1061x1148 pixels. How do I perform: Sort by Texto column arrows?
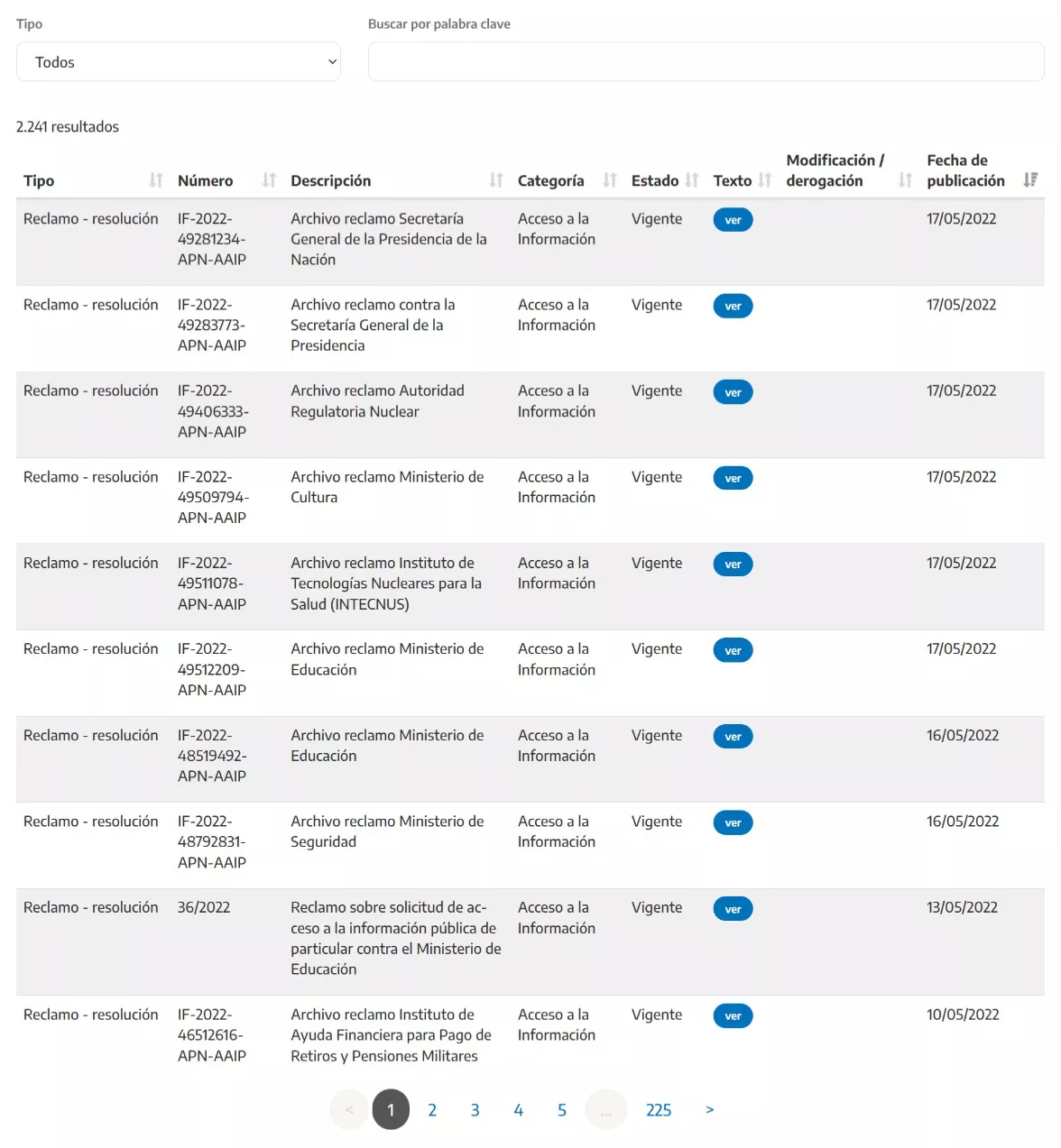coord(765,180)
